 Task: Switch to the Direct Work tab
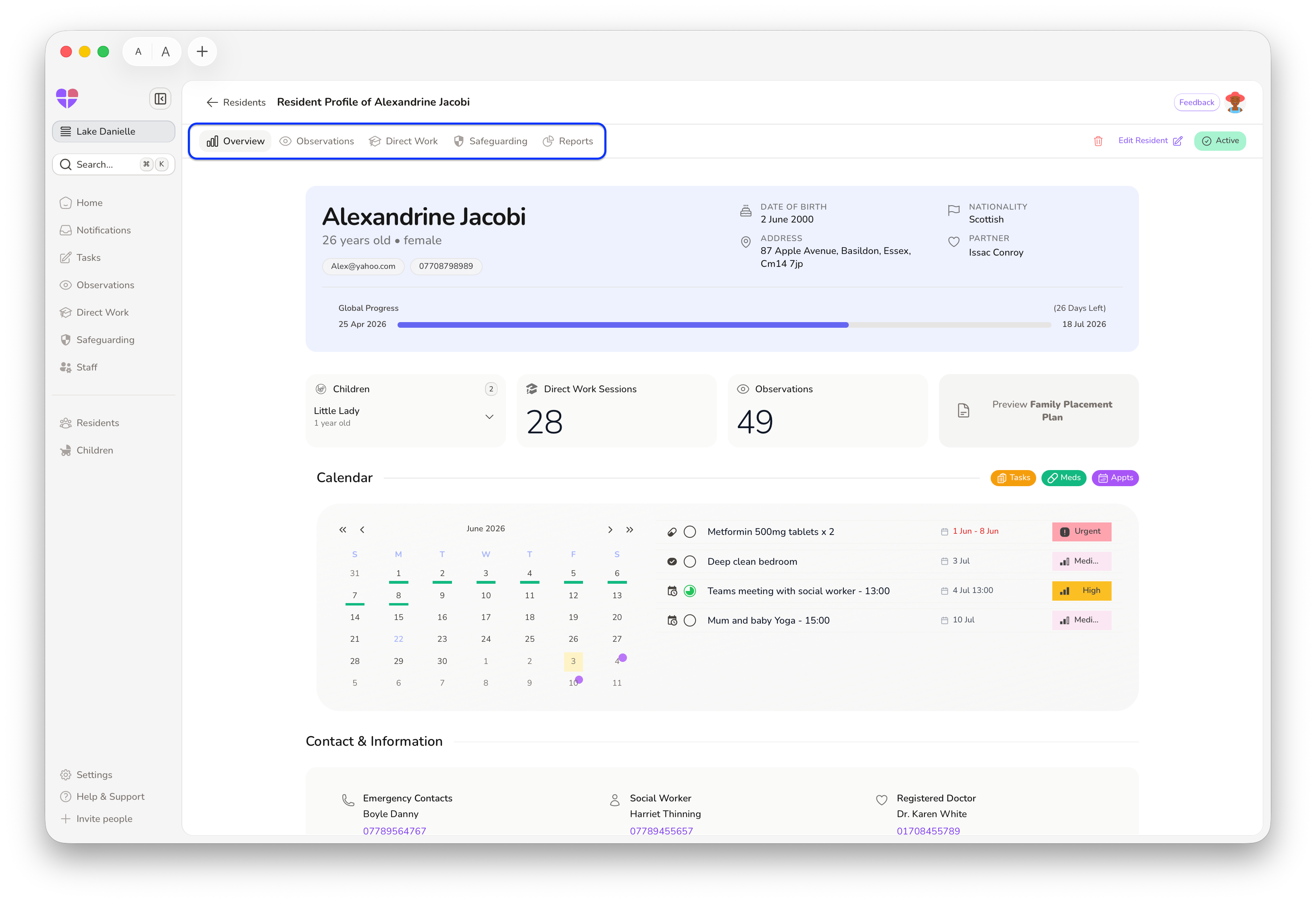(403, 141)
